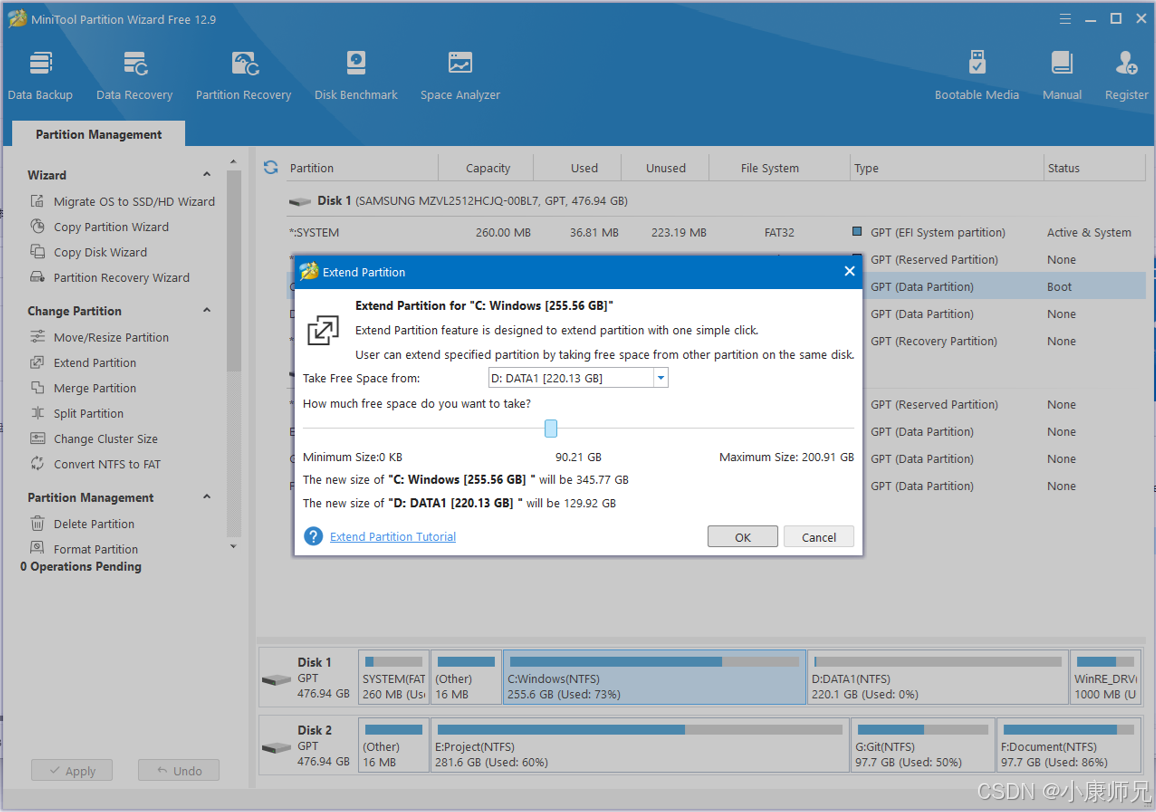Choose Split Partition
1156x812 pixels.
[77, 413]
